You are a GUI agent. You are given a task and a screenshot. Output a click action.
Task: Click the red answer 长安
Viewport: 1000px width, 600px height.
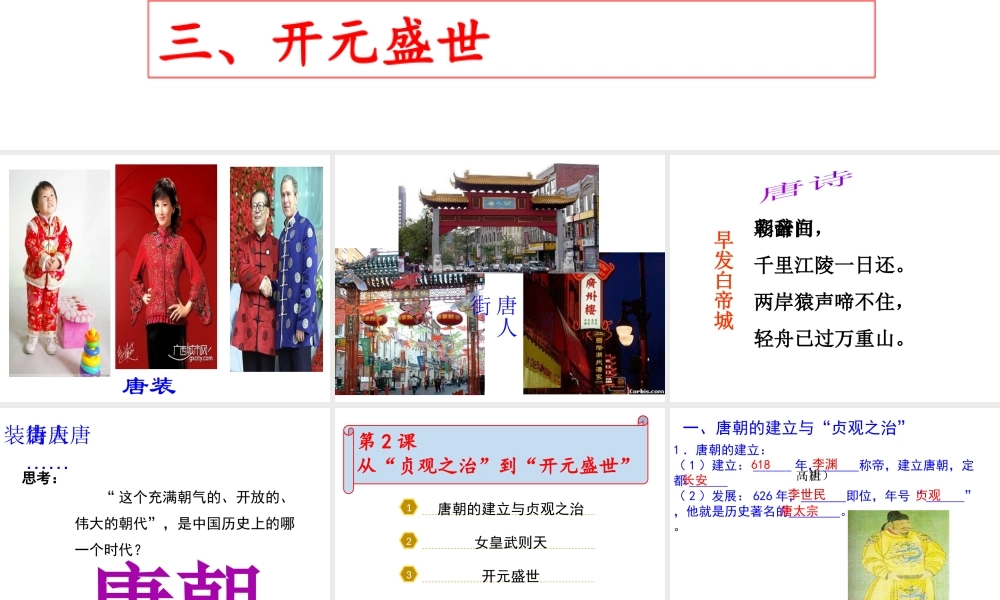point(695,480)
